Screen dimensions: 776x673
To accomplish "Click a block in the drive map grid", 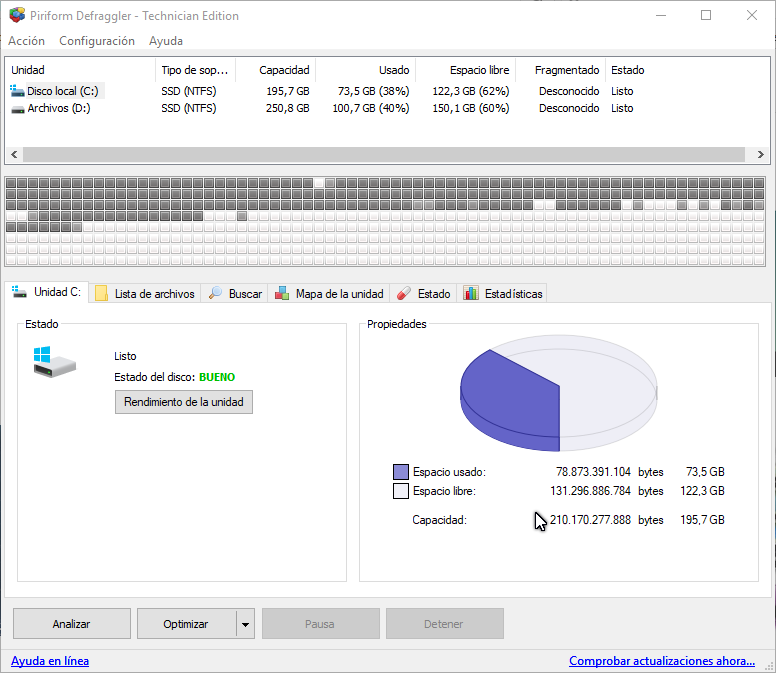I will tap(385, 221).
